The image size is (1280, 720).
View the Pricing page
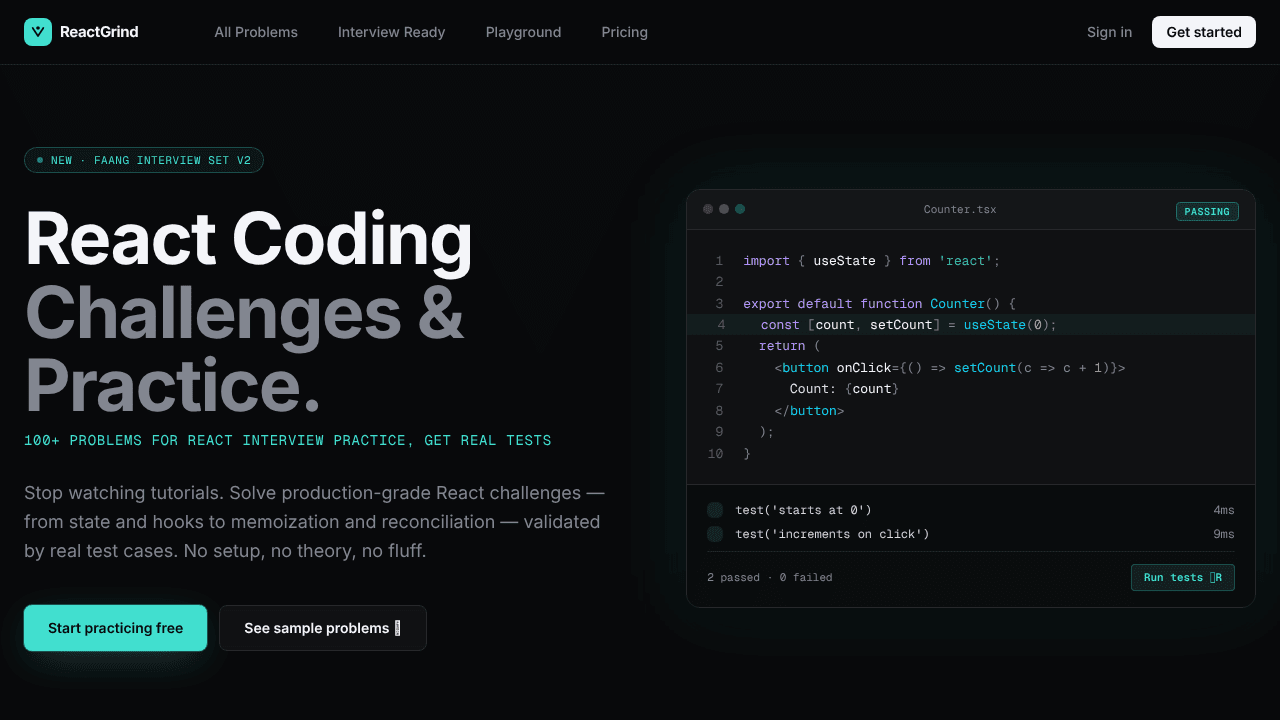tap(625, 32)
